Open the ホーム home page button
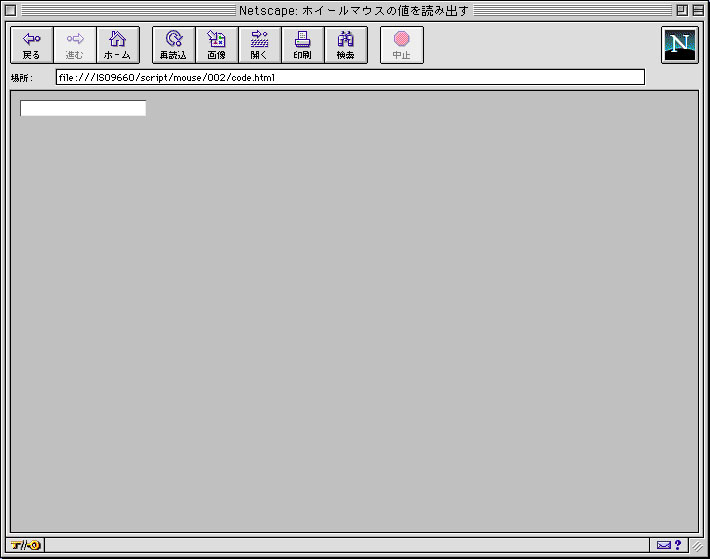 (118, 45)
